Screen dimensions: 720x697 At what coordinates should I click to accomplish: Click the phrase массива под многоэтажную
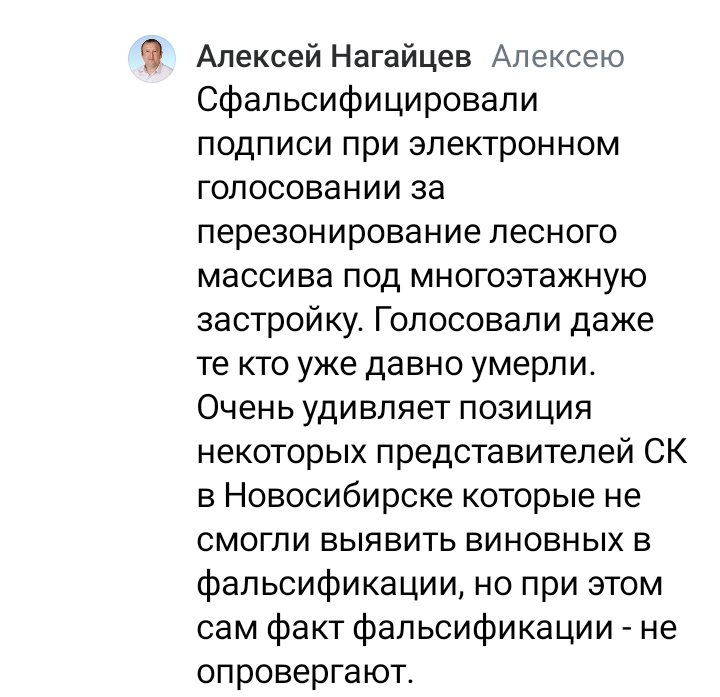pos(422,277)
